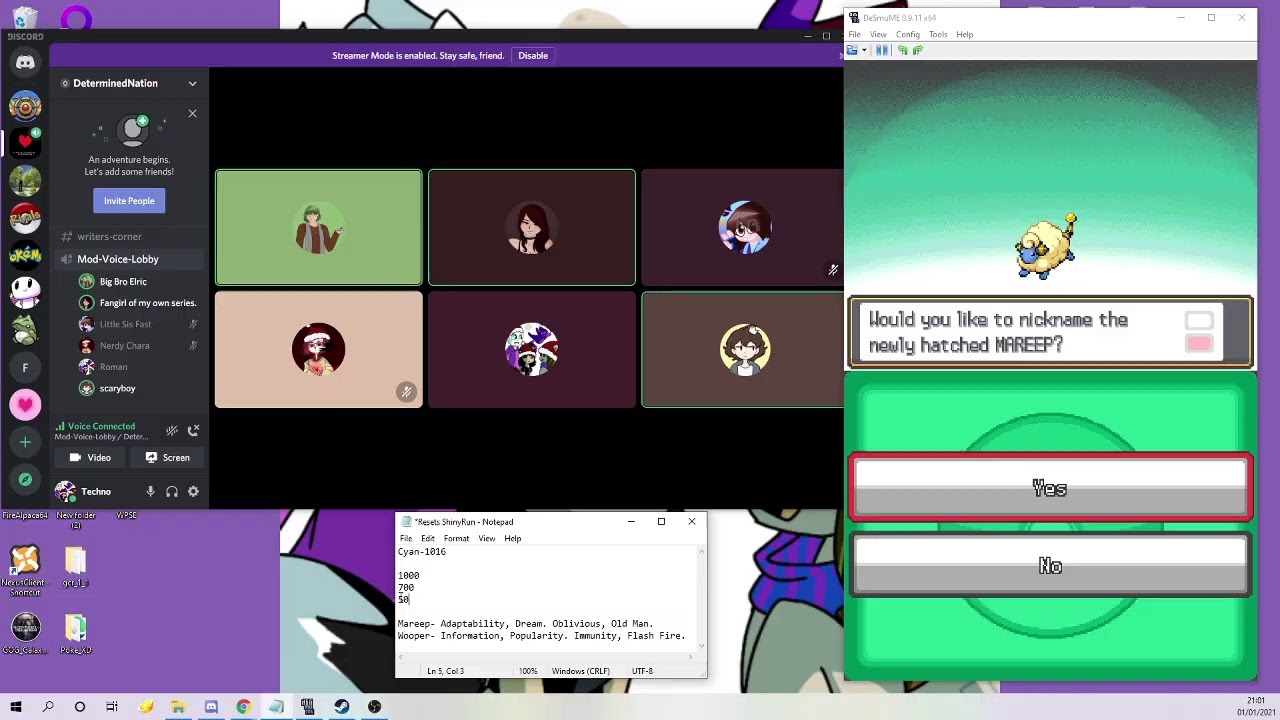The height and width of the screenshot is (720, 1280).
Task: Open OBS Studio from the taskbar
Action: [374, 707]
